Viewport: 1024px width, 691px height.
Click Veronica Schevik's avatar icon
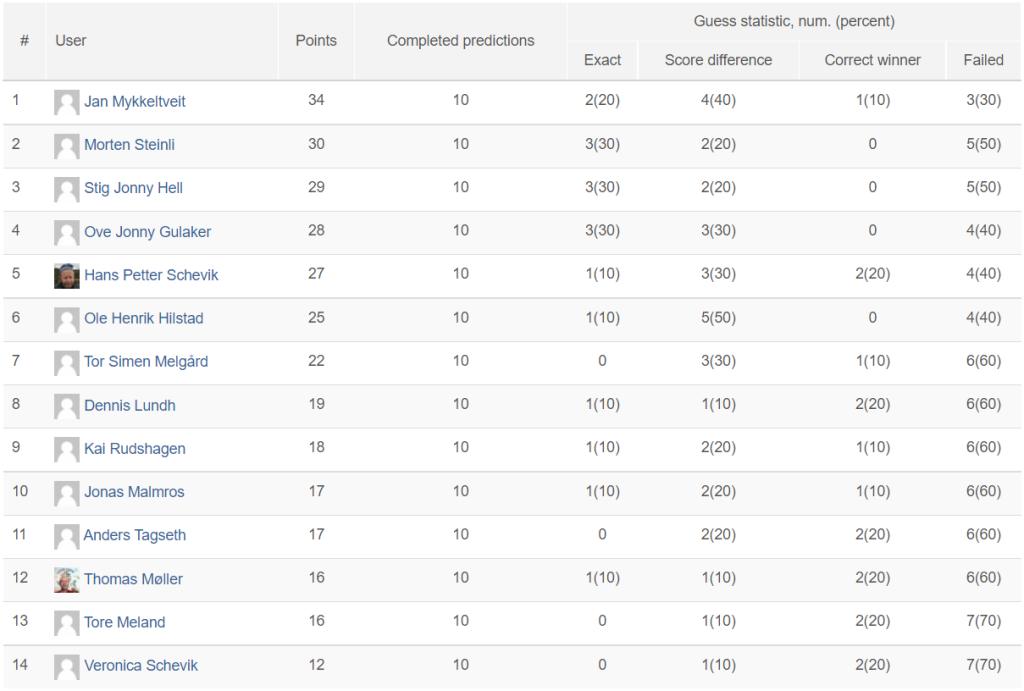(x=67, y=666)
